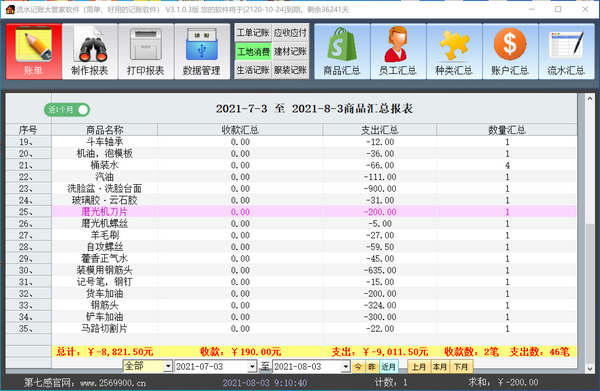Select the 斗车轴承 row name
The image size is (600, 391).
click(x=104, y=142)
